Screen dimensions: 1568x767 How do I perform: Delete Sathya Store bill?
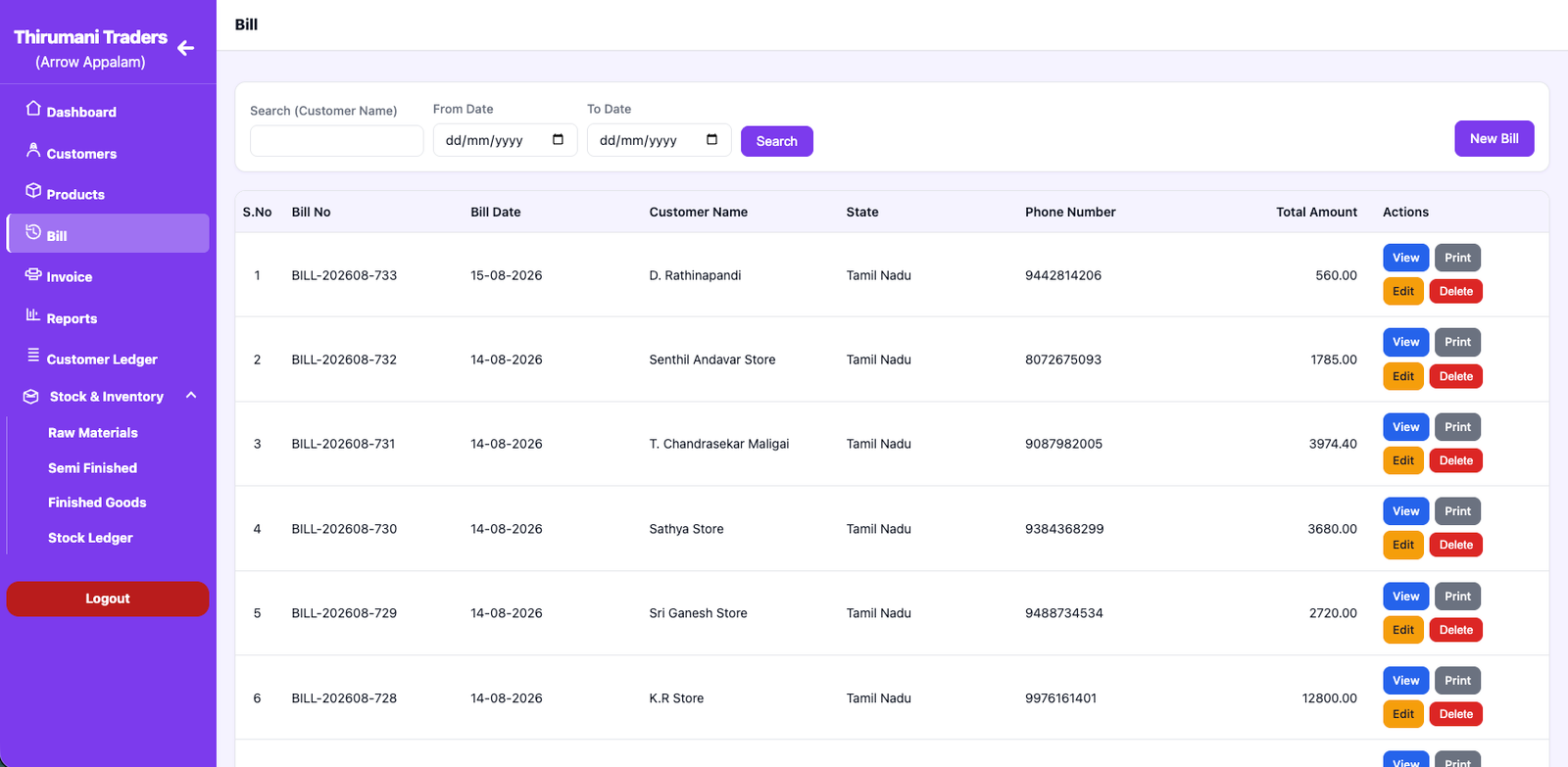pos(1456,545)
